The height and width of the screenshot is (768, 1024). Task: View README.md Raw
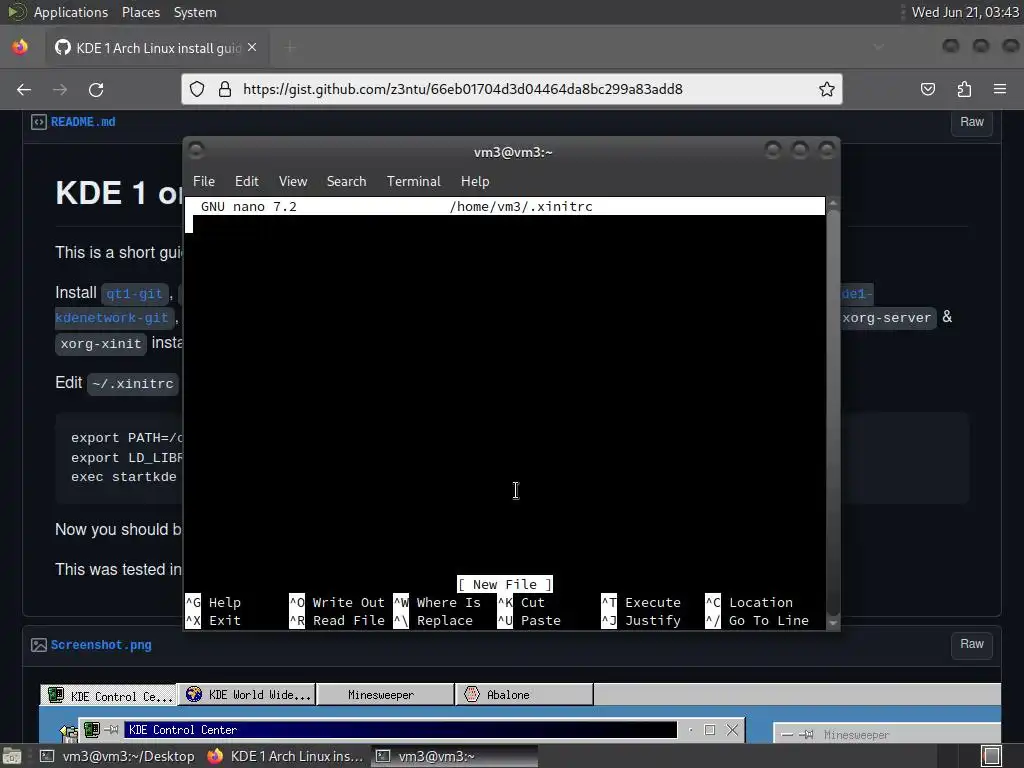tap(972, 122)
